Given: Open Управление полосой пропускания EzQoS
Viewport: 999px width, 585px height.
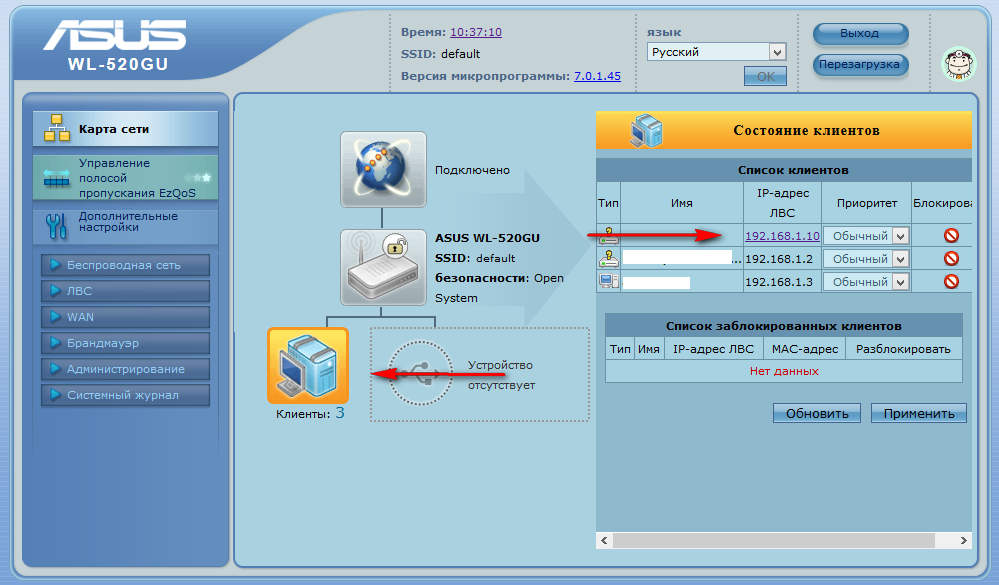Looking at the screenshot, I should pos(126,178).
